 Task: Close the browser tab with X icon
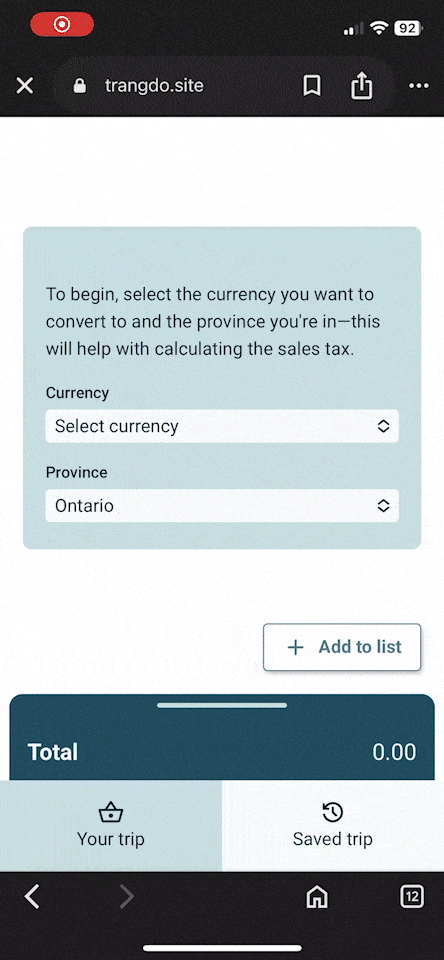click(24, 86)
